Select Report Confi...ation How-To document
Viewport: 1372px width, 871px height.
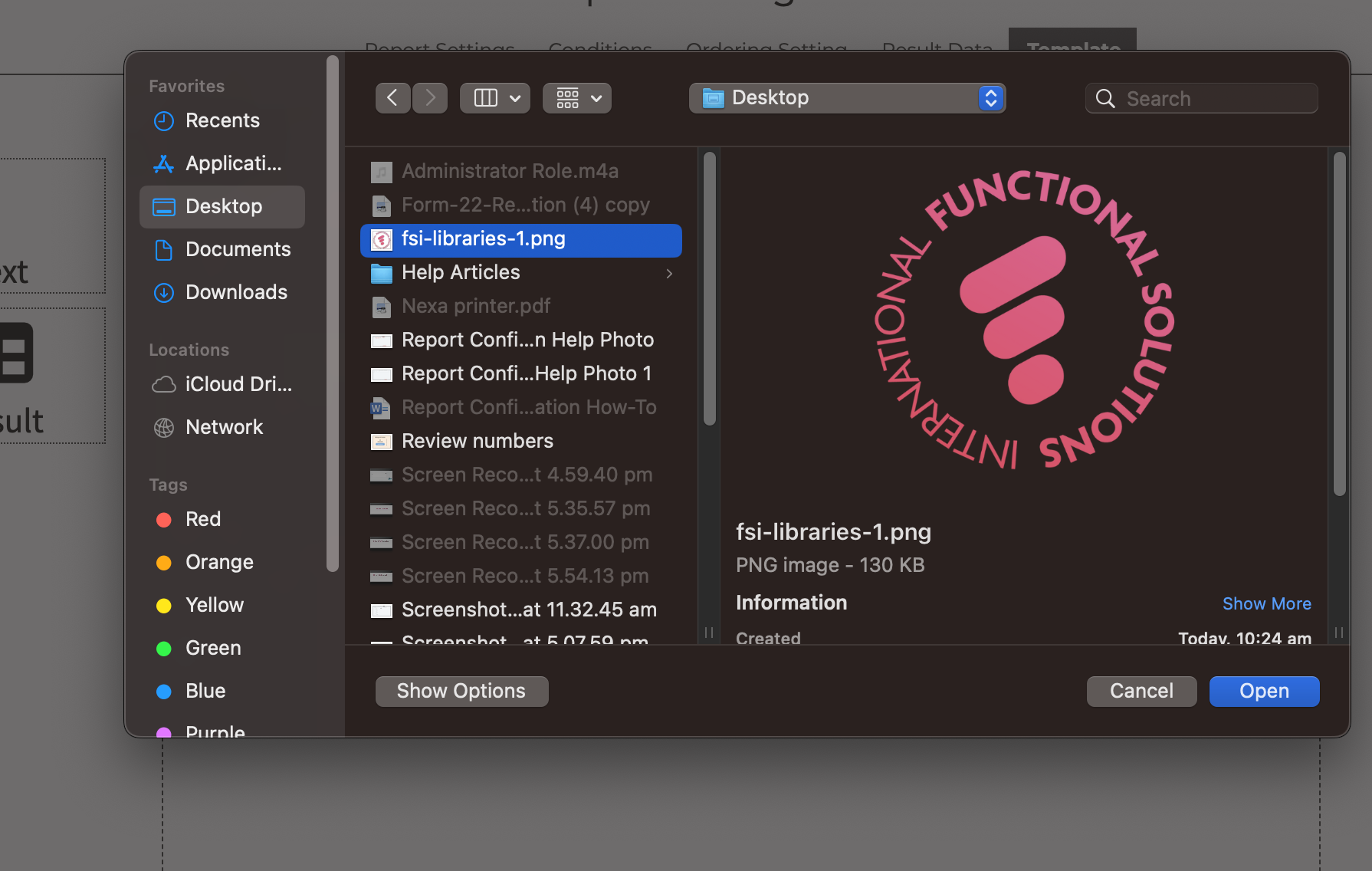(x=521, y=408)
